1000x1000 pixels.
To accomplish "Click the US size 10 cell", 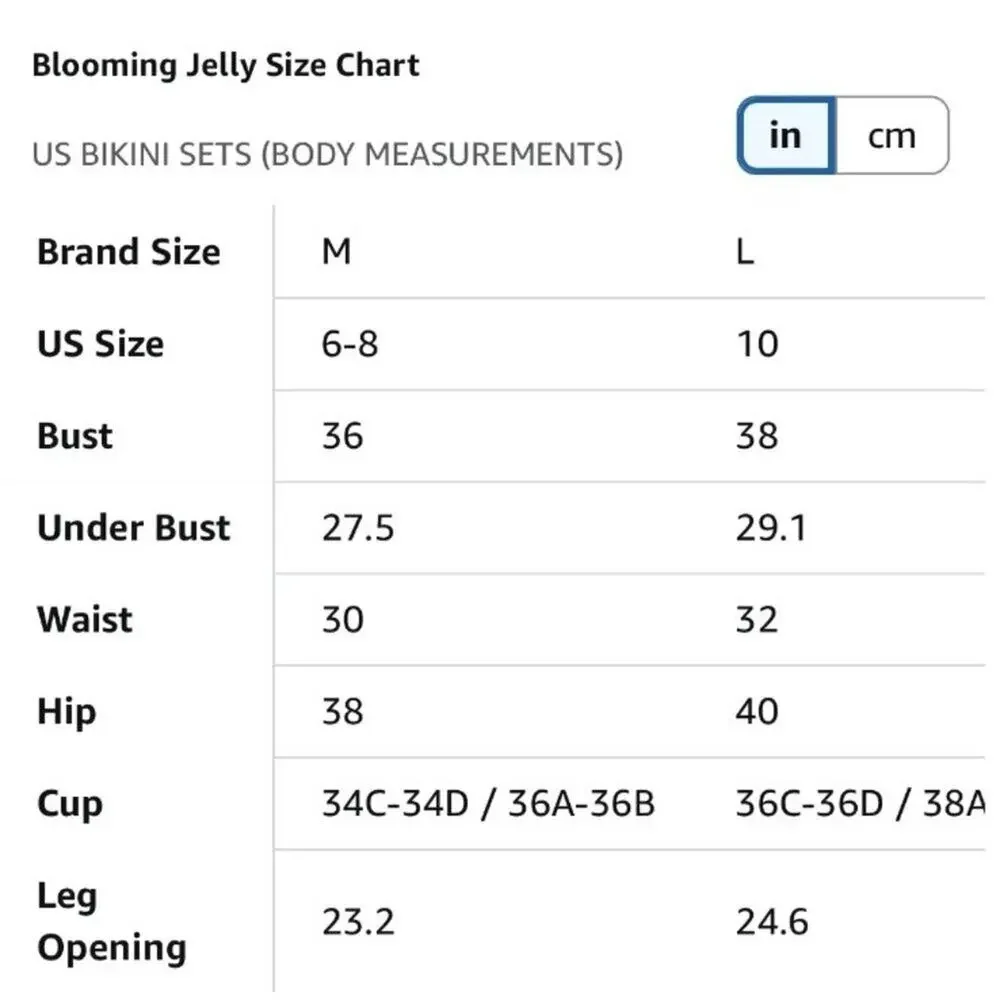I will (758, 344).
